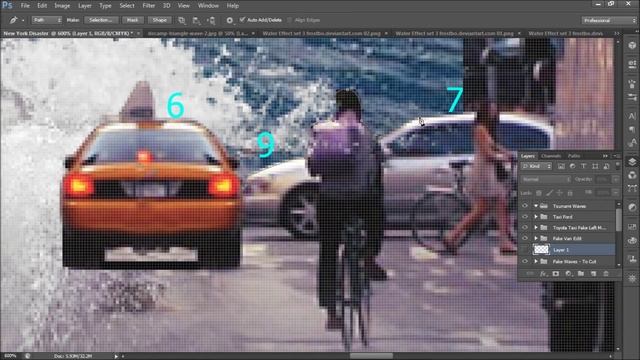Filter layers by smart objects icon
Viewport: 640px width, 360px height.
click(606, 166)
